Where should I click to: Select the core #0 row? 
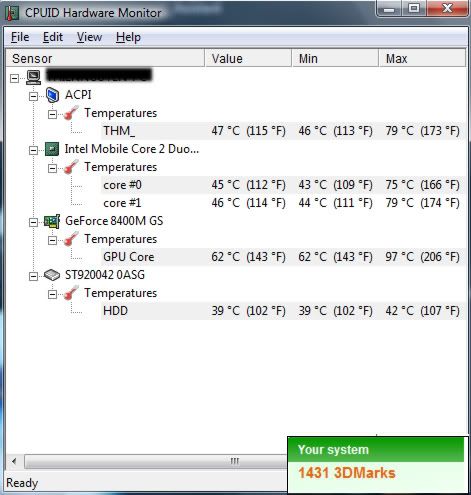[283, 185]
